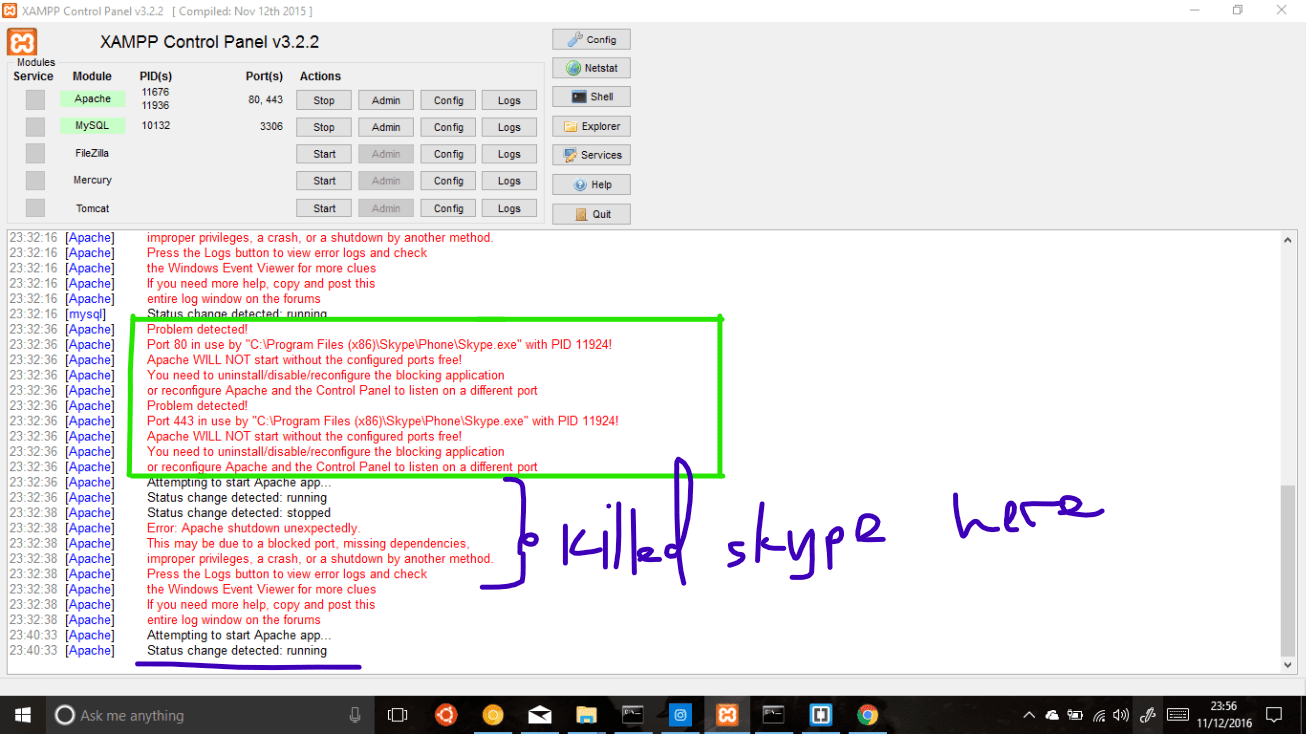
Task: Open MySQL Admin page
Action: point(386,127)
